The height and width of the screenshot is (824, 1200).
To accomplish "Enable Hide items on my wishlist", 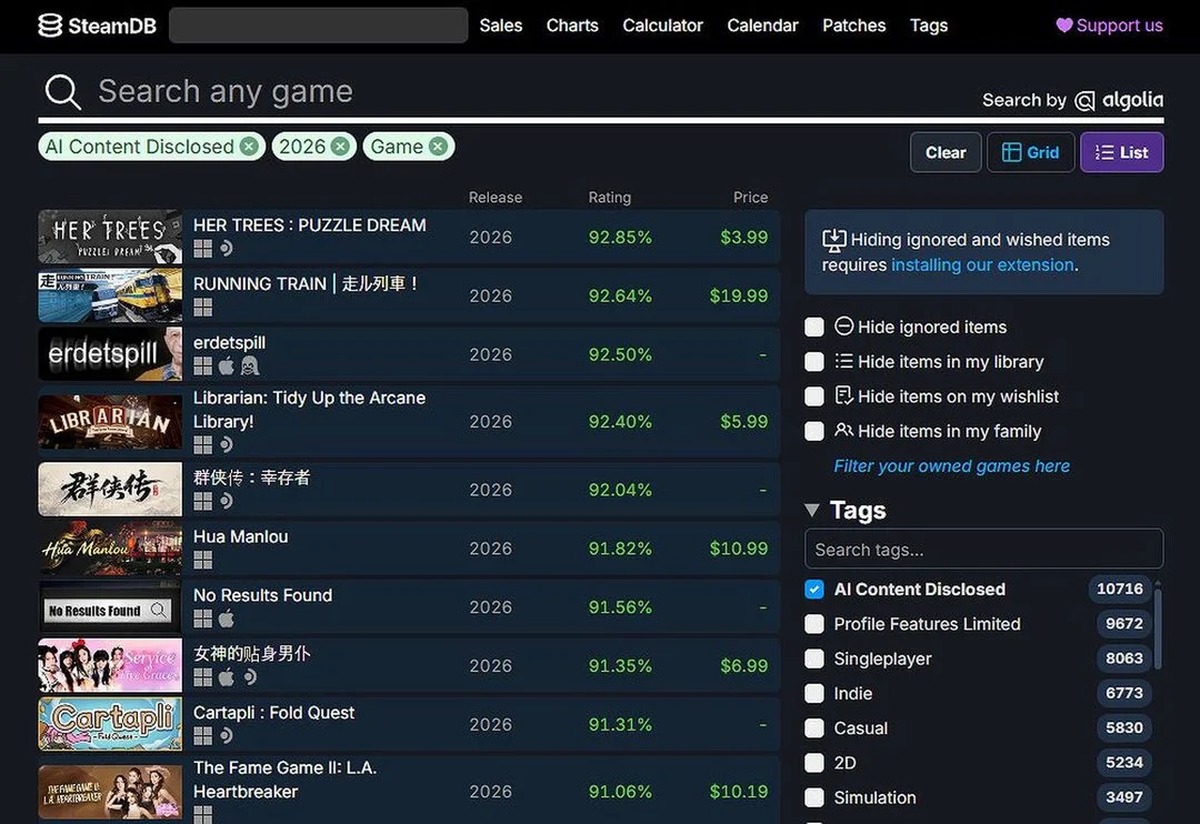I will [x=815, y=397].
